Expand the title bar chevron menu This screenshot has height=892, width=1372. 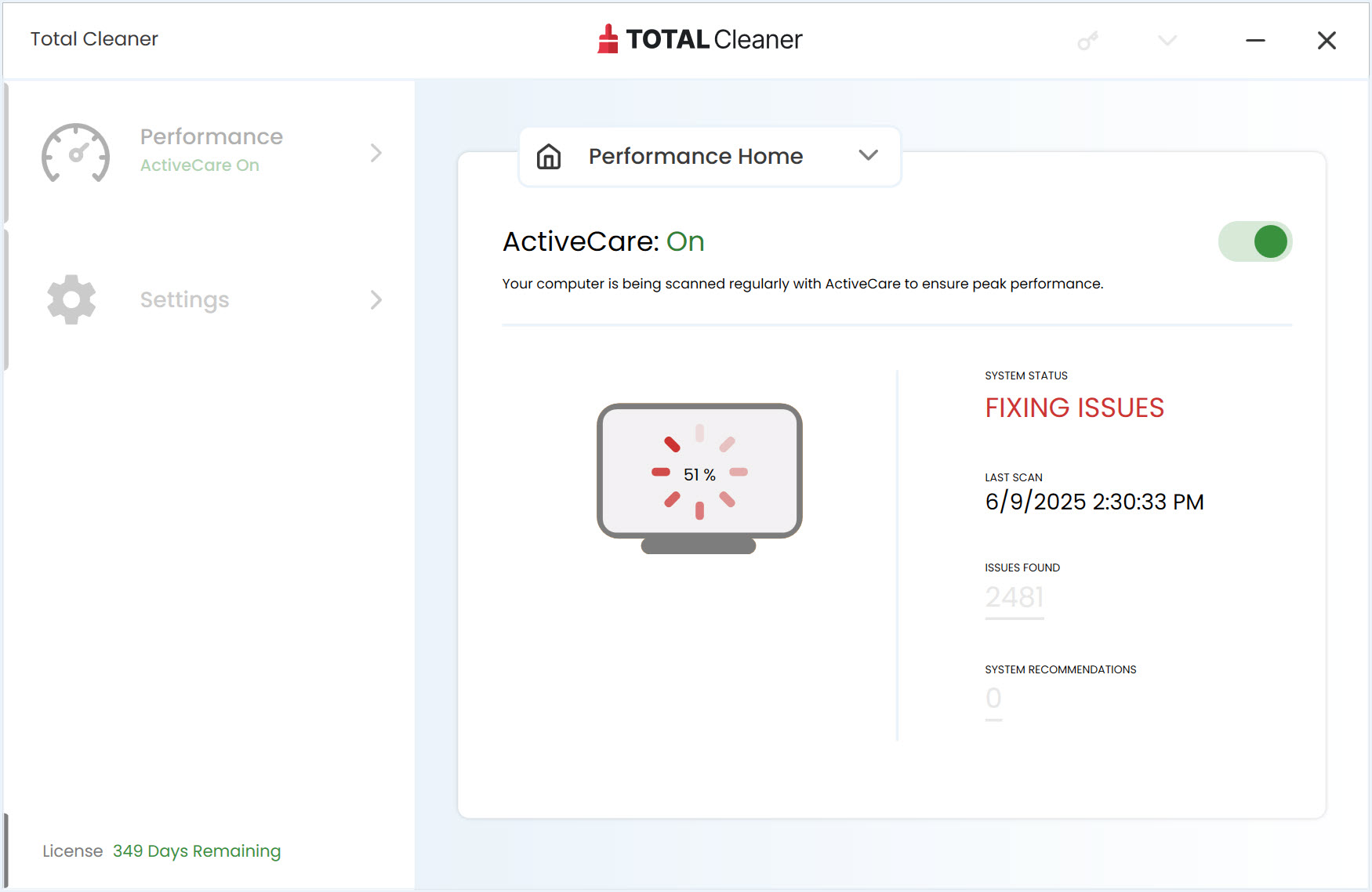coord(1167,41)
